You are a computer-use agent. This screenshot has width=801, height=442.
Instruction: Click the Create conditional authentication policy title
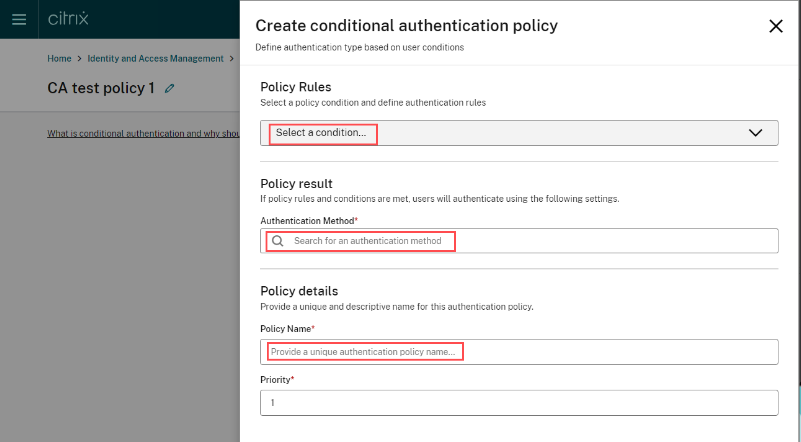(x=406, y=26)
